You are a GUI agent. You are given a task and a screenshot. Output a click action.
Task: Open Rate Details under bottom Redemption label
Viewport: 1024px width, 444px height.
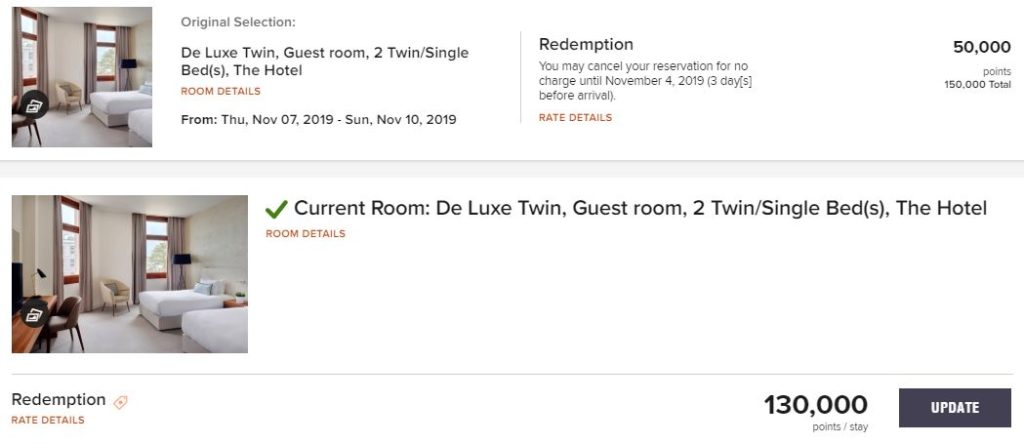(48, 420)
